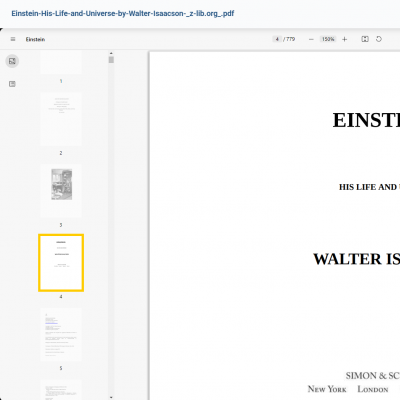The image size is (400, 400).
Task: Click the thumbnail scrollbar down arrow
Action: [x=111, y=397]
